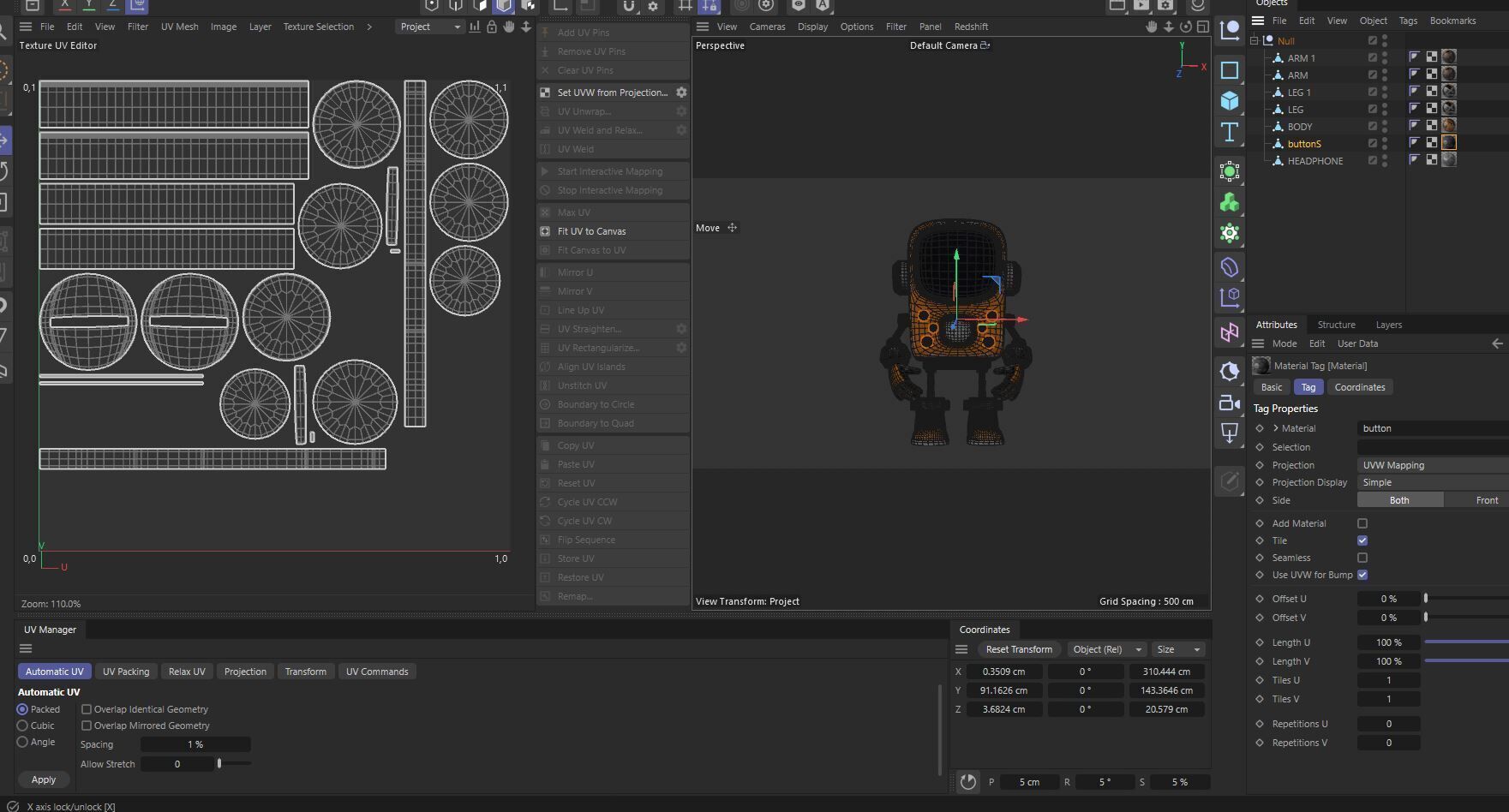Click the reset arrow icon in Coordinates footer

click(x=968, y=781)
